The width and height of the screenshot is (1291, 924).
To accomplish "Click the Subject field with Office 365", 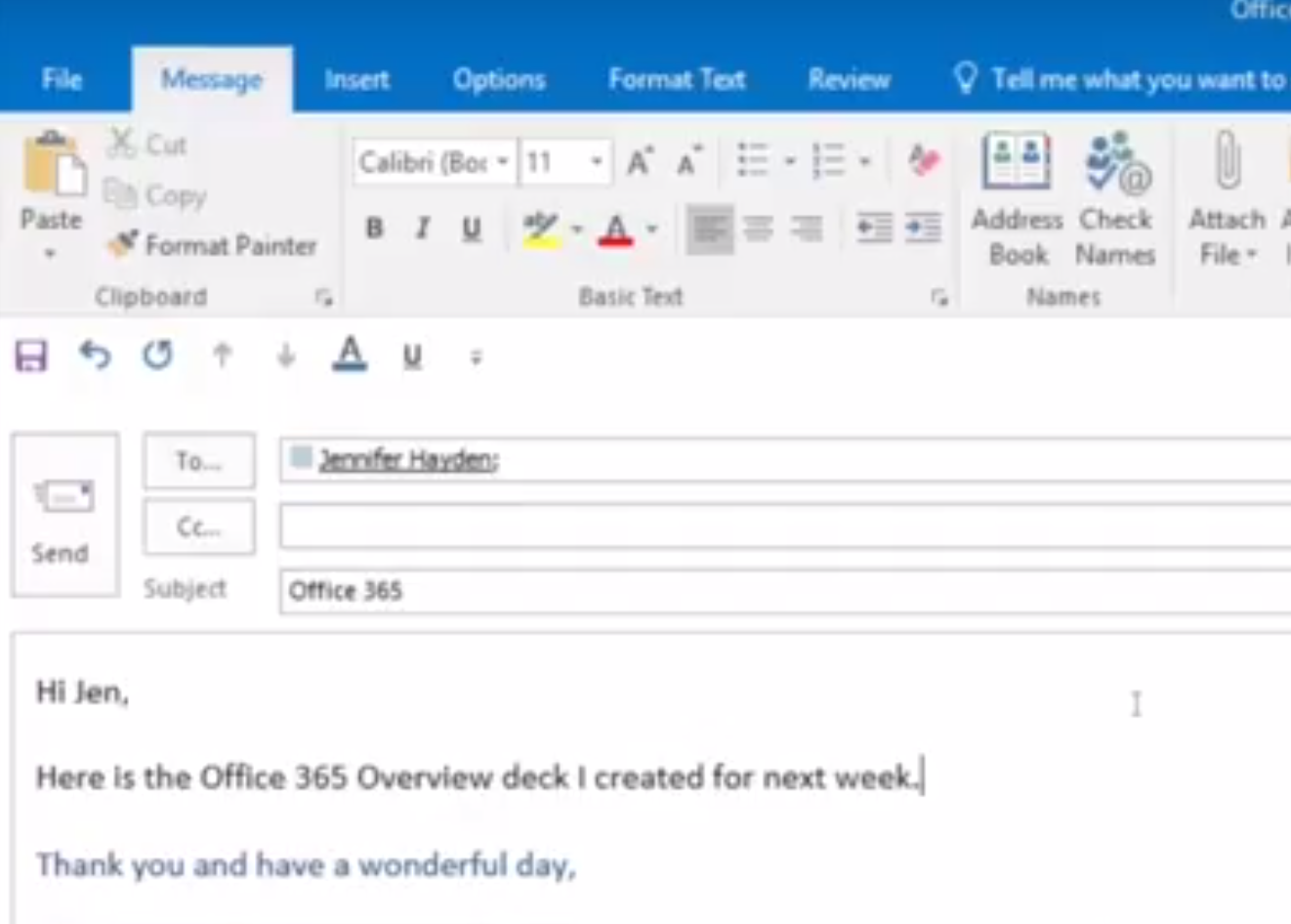I will (x=785, y=591).
